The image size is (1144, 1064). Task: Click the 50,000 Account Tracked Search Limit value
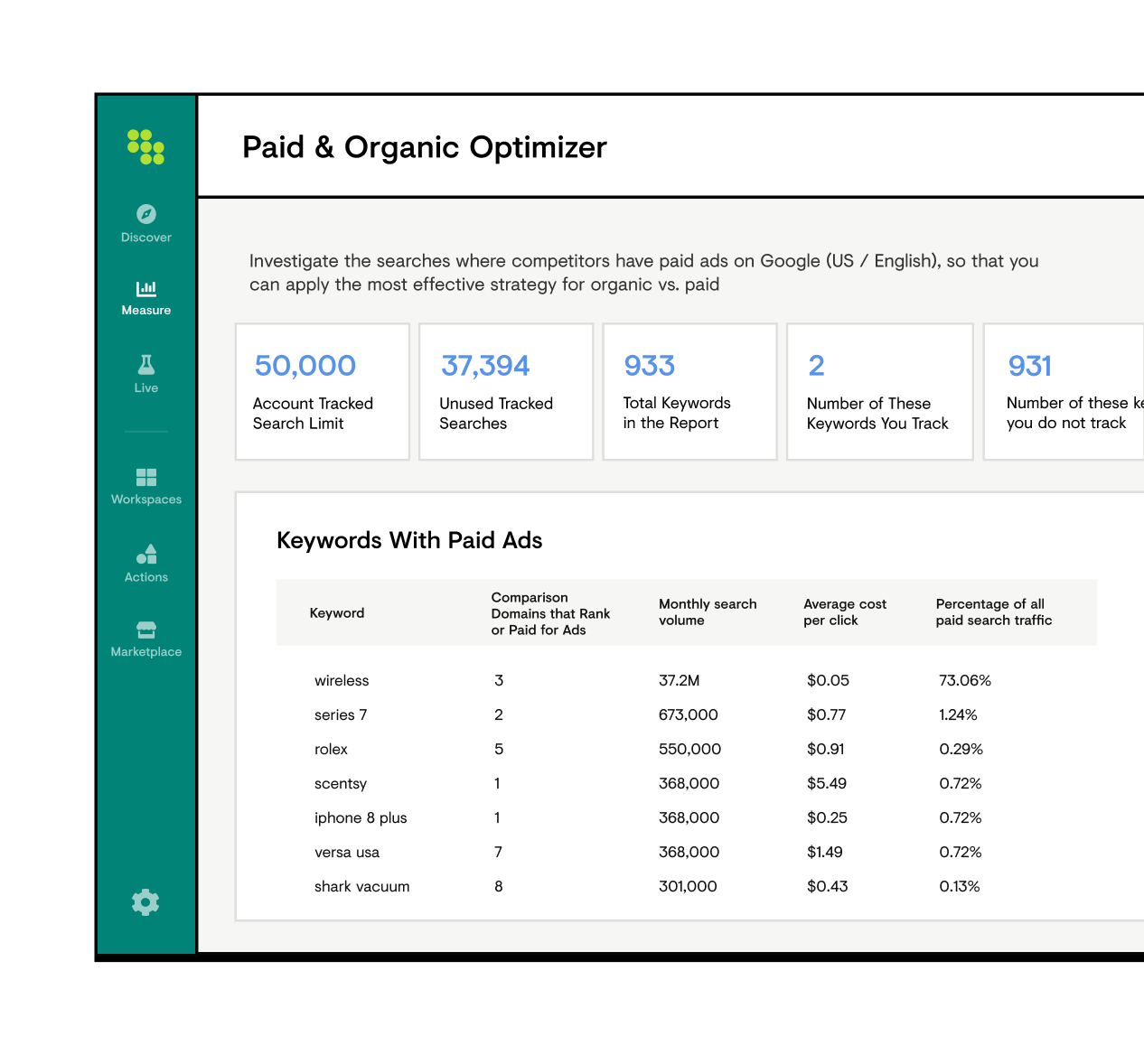point(305,366)
